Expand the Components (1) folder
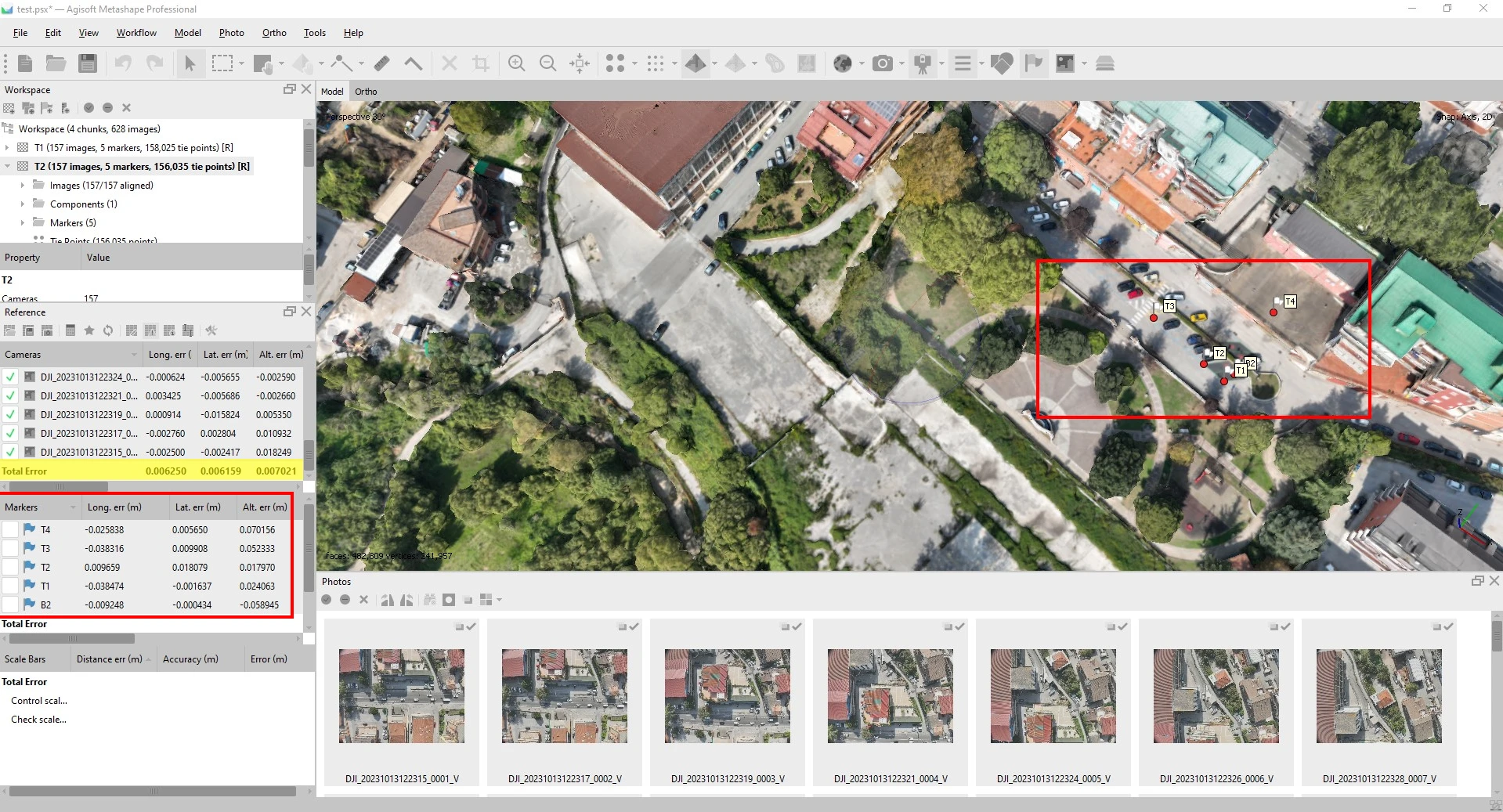 (23, 204)
